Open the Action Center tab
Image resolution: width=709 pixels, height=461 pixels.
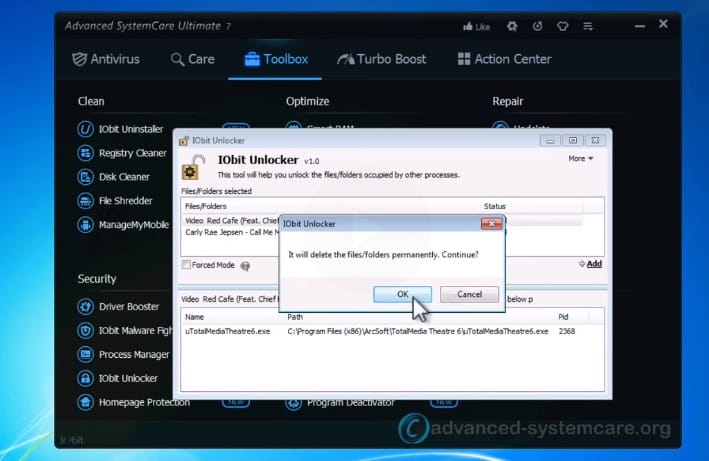504,59
